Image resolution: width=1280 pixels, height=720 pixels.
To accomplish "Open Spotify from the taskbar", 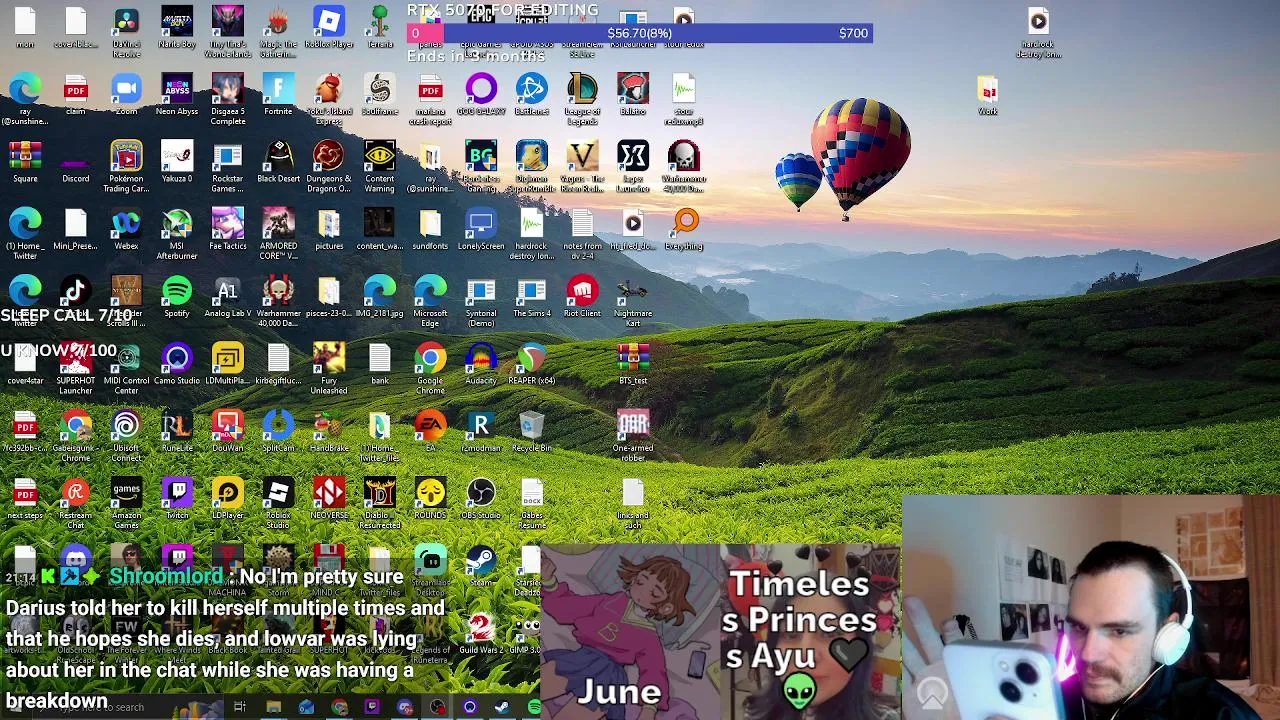I will [534, 708].
